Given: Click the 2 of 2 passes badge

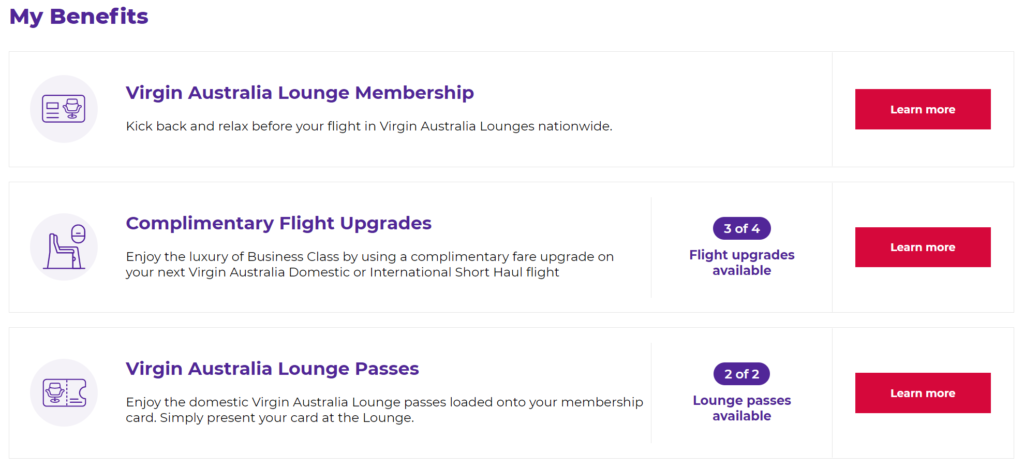Looking at the screenshot, I should pyautogui.click(x=741, y=374).
